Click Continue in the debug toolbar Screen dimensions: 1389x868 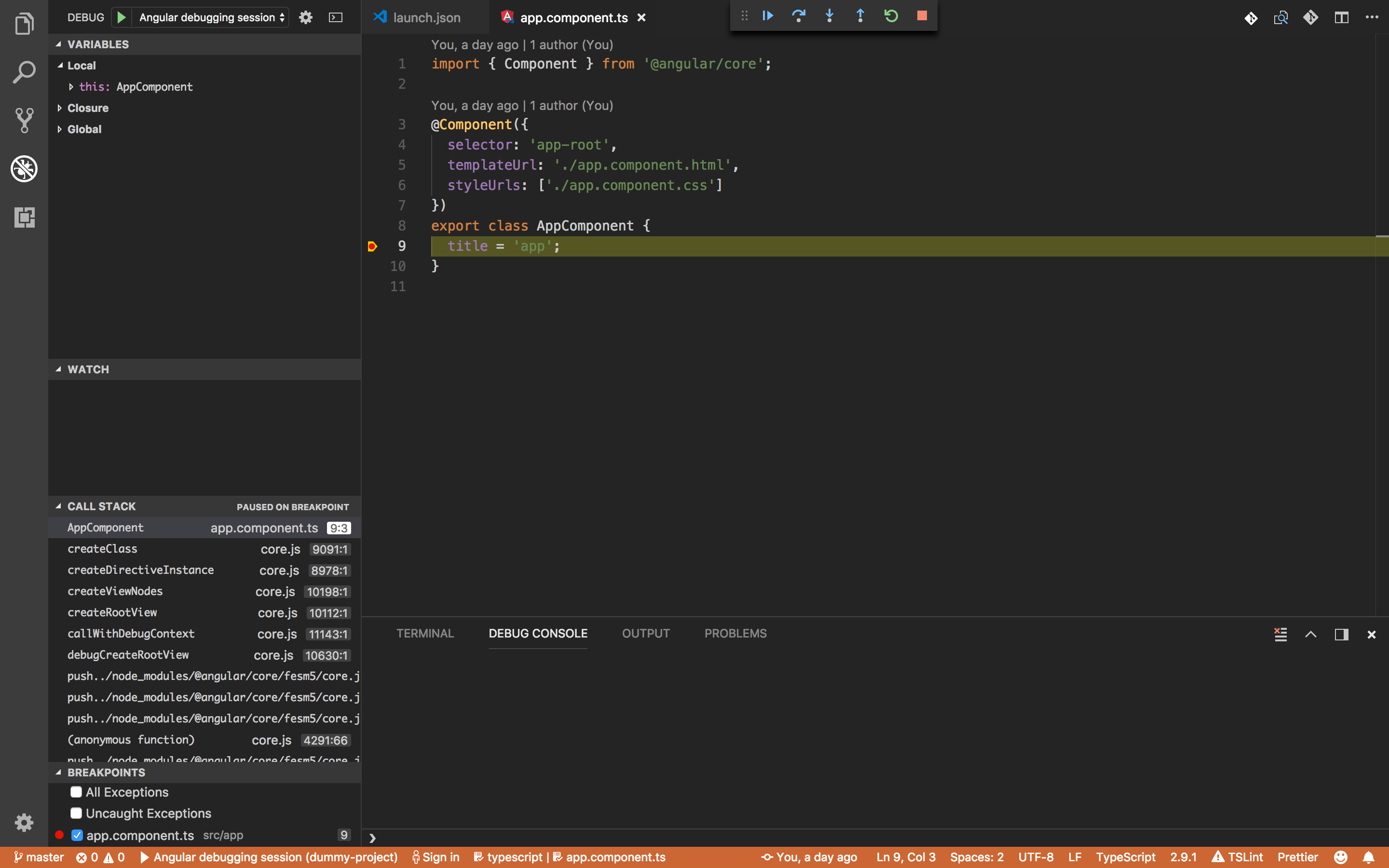(767, 15)
